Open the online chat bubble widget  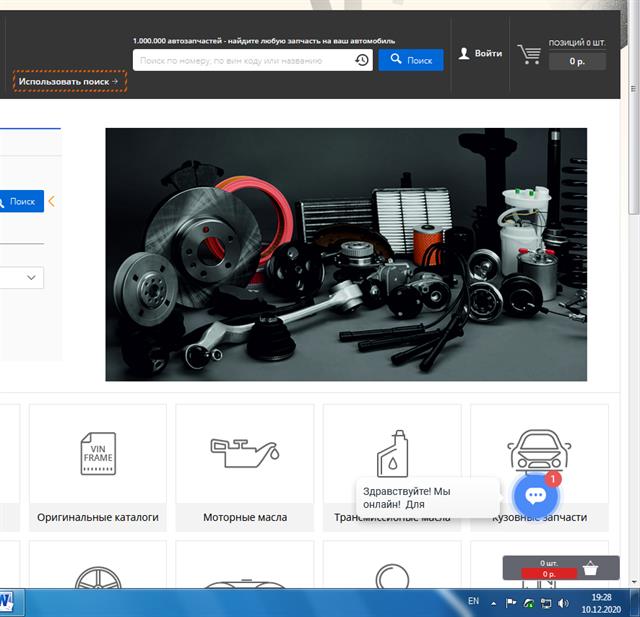[535, 495]
